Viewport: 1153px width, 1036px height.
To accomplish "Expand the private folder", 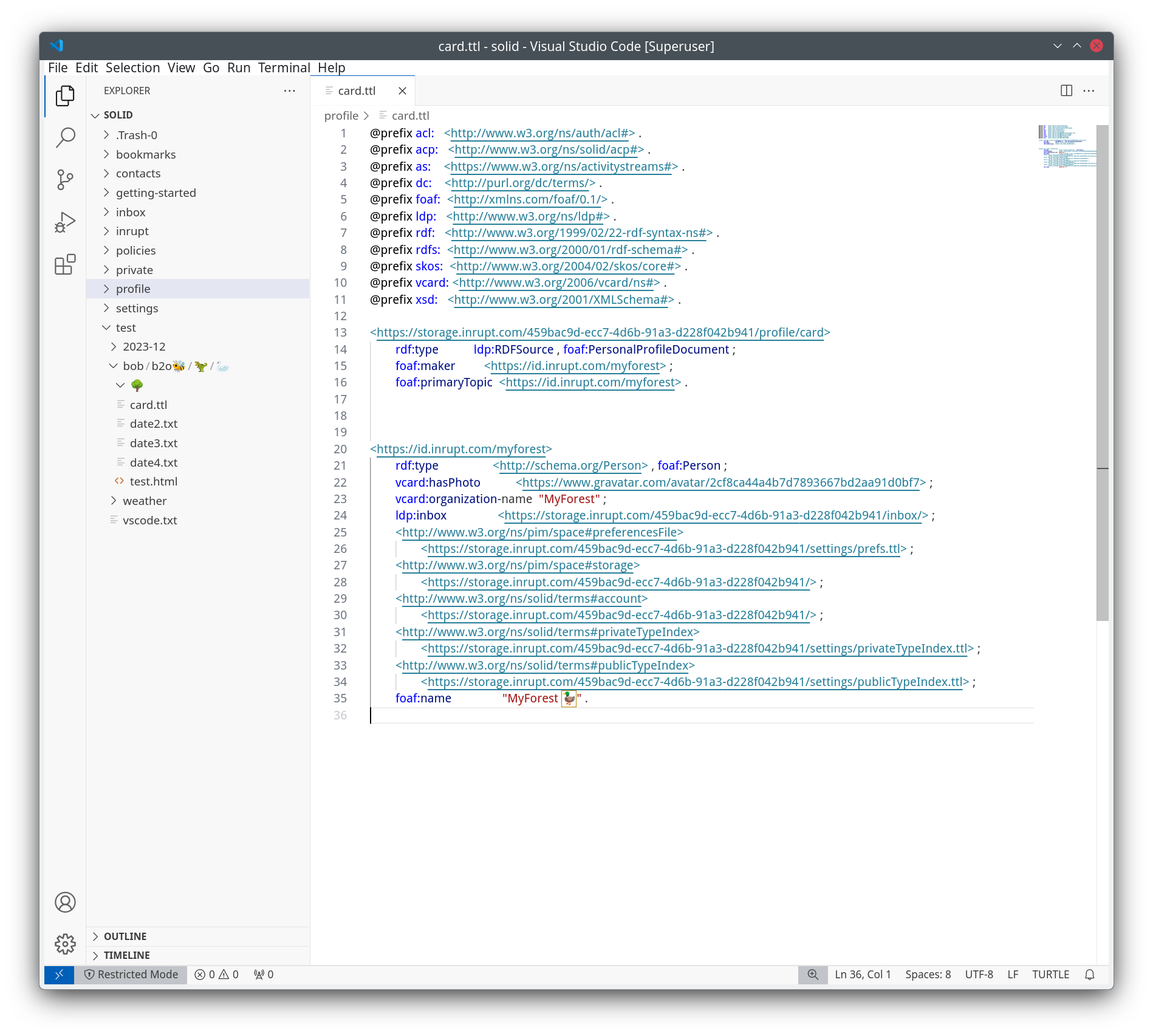I will [198, 270].
